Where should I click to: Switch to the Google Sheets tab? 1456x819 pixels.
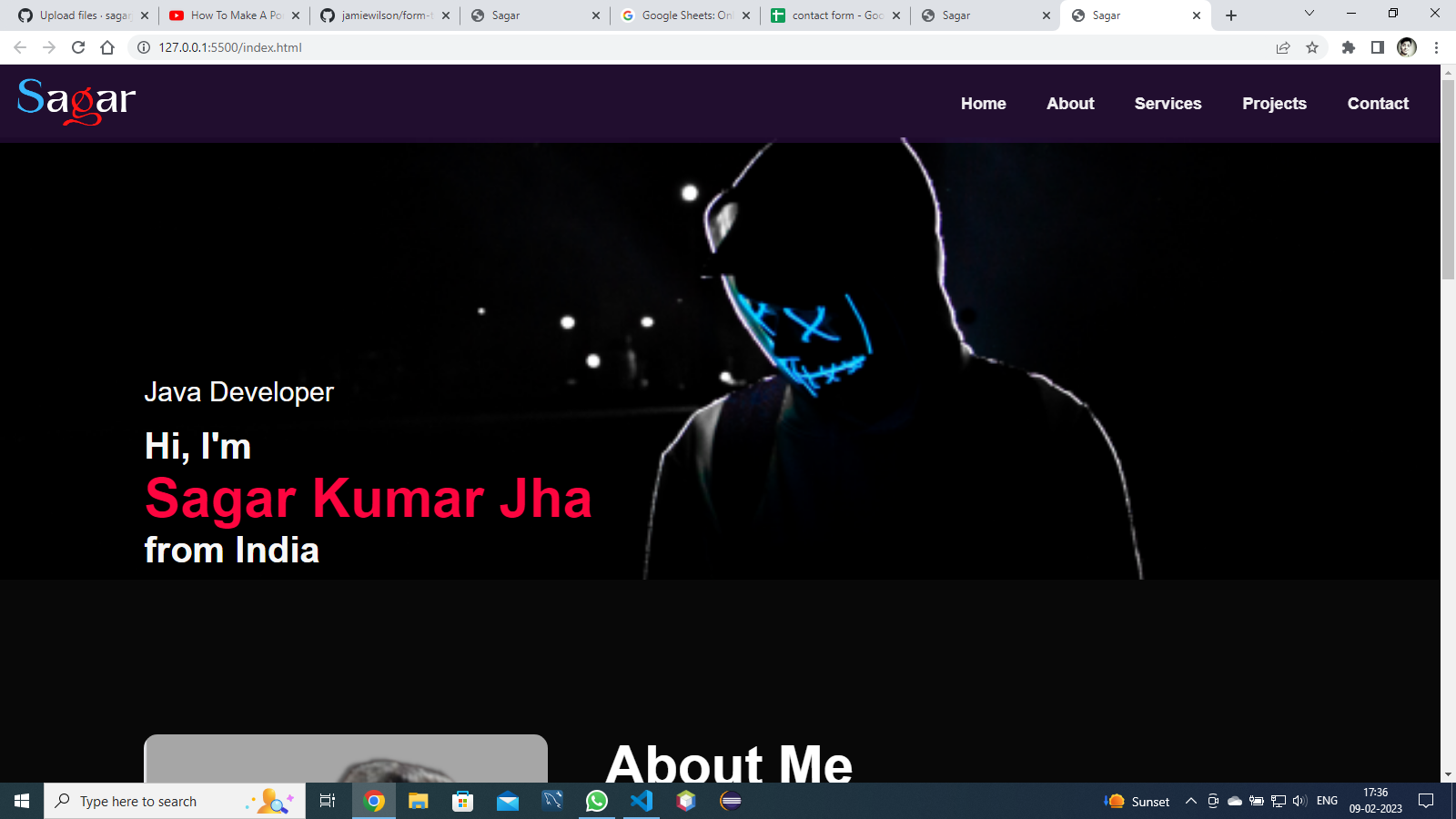click(x=684, y=15)
